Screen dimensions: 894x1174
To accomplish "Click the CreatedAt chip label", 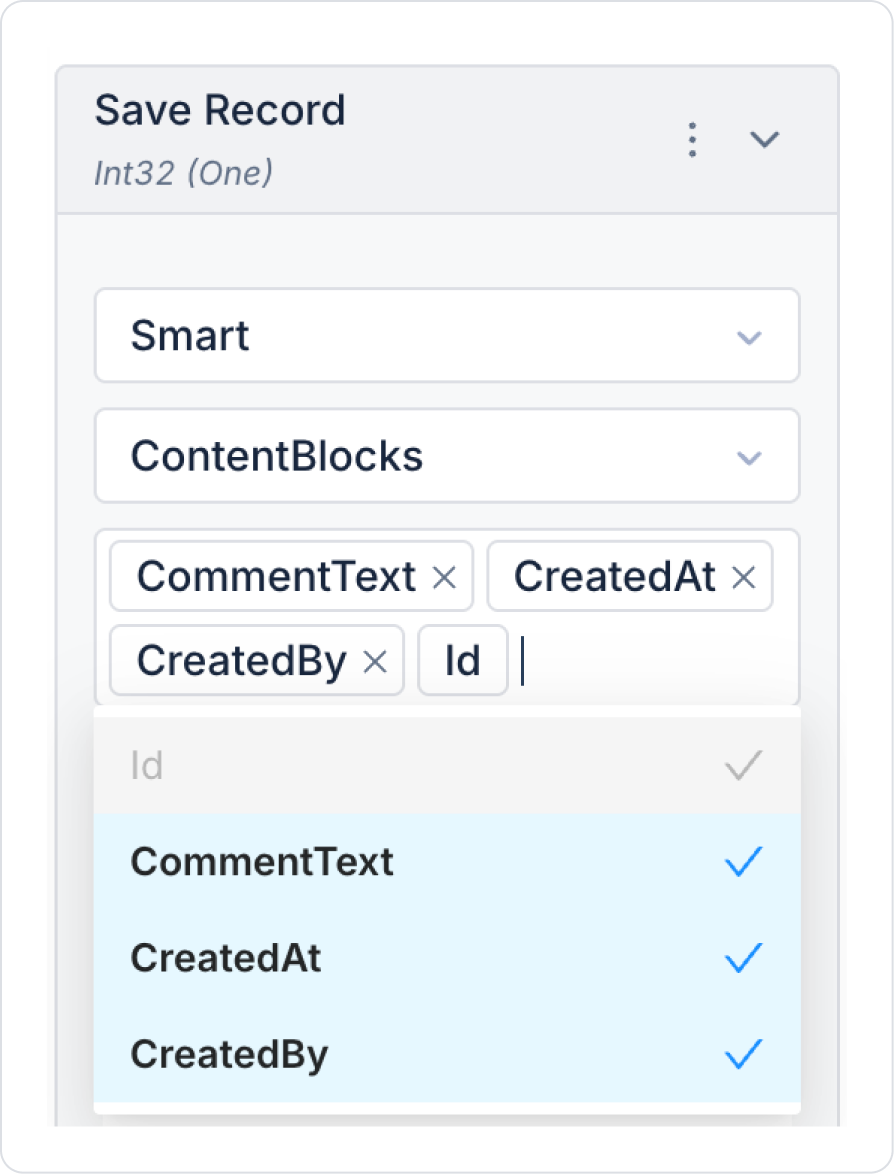I will click(x=614, y=577).
